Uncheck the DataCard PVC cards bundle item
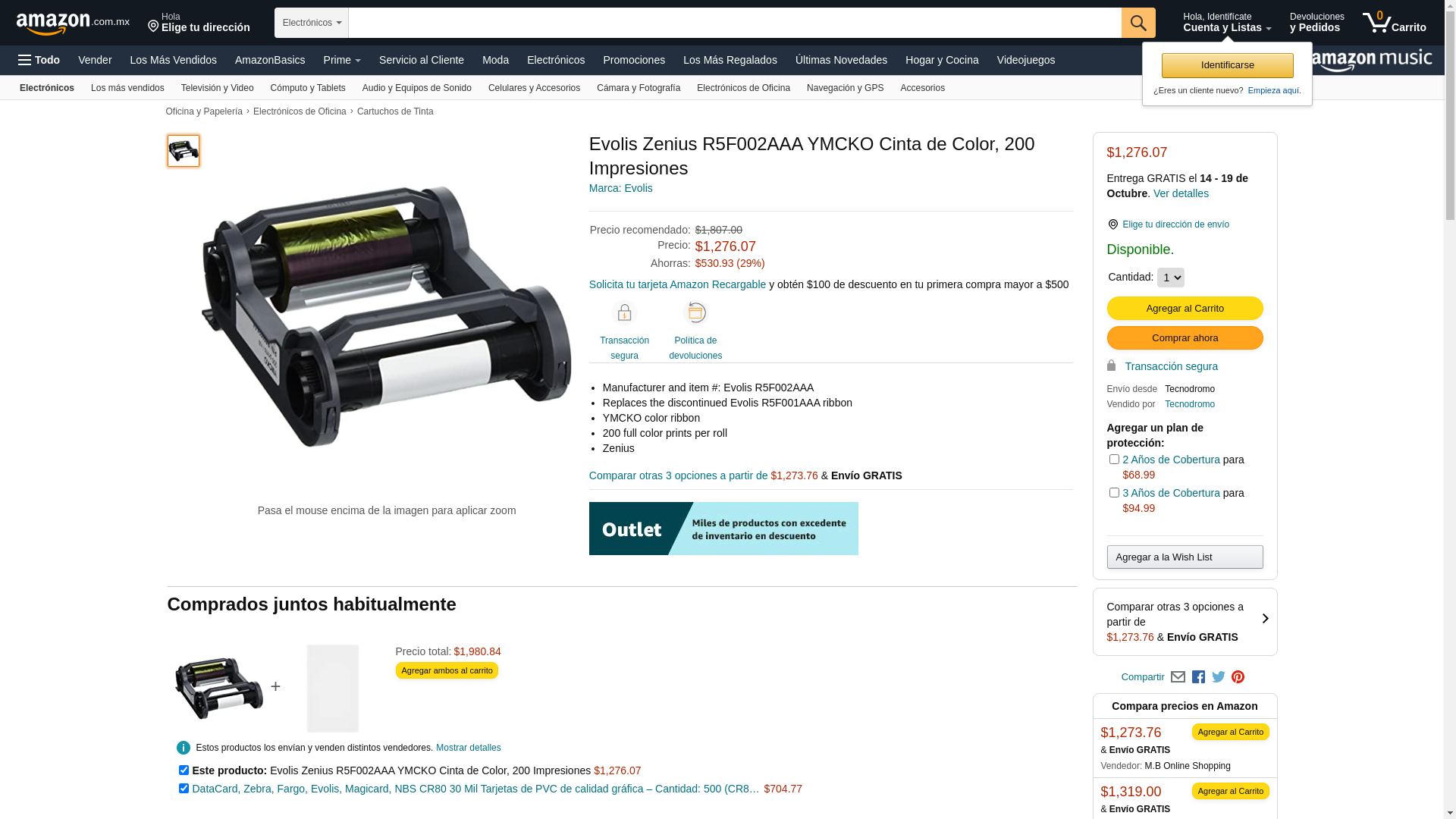The width and height of the screenshot is (1456, 819). pos(184,789)
